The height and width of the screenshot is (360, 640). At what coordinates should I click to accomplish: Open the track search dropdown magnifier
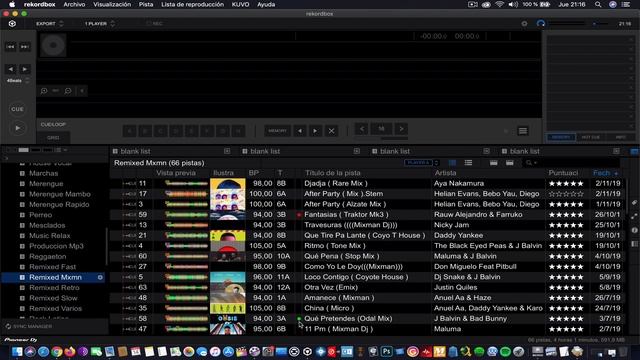tap(531, 162)
